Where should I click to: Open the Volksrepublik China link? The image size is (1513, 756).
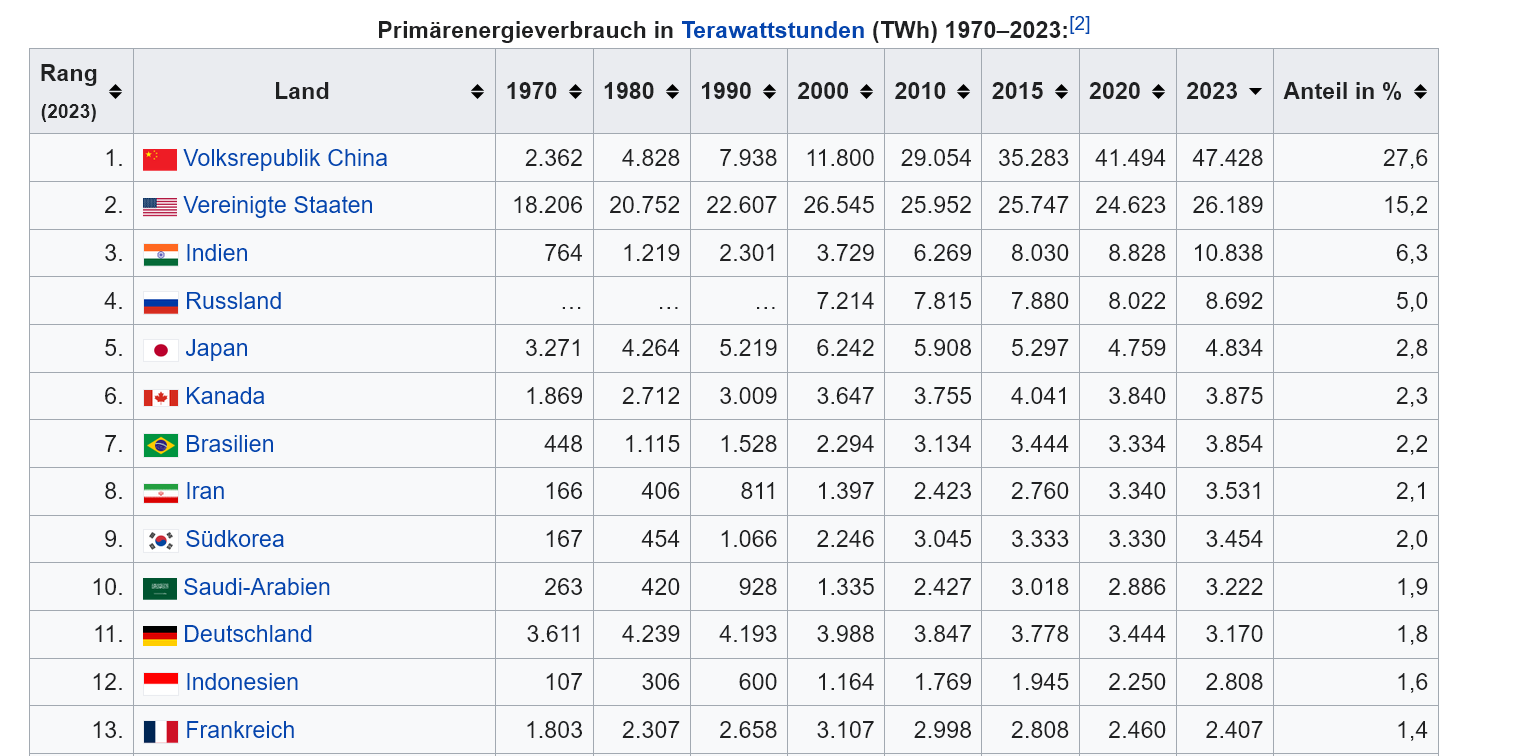coord(286,158)
